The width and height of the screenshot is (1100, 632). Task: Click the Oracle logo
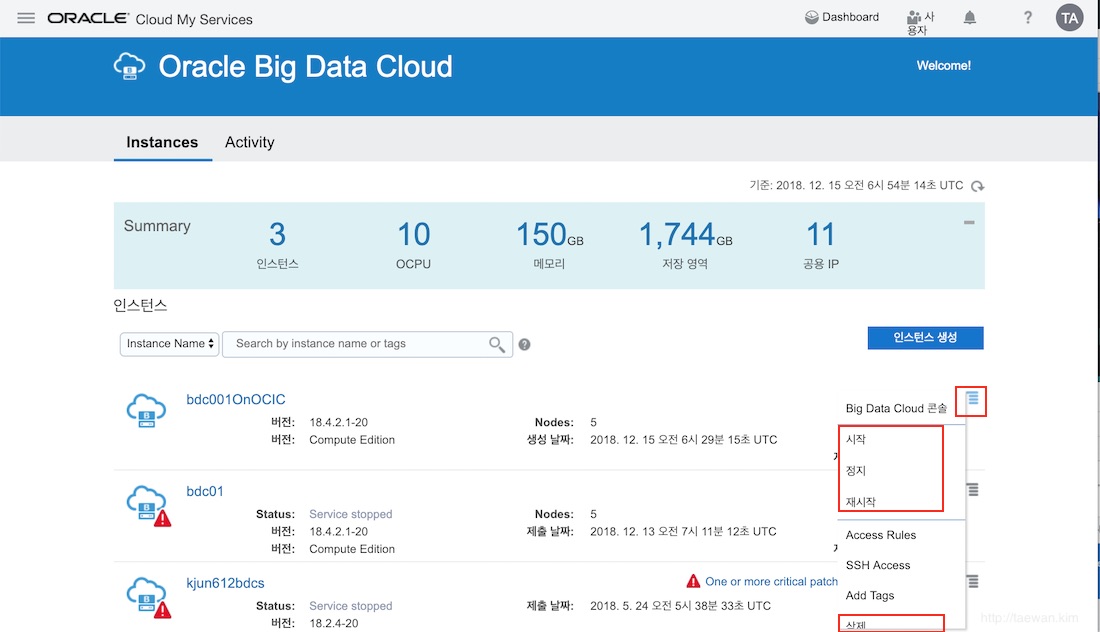pos(88,18)
